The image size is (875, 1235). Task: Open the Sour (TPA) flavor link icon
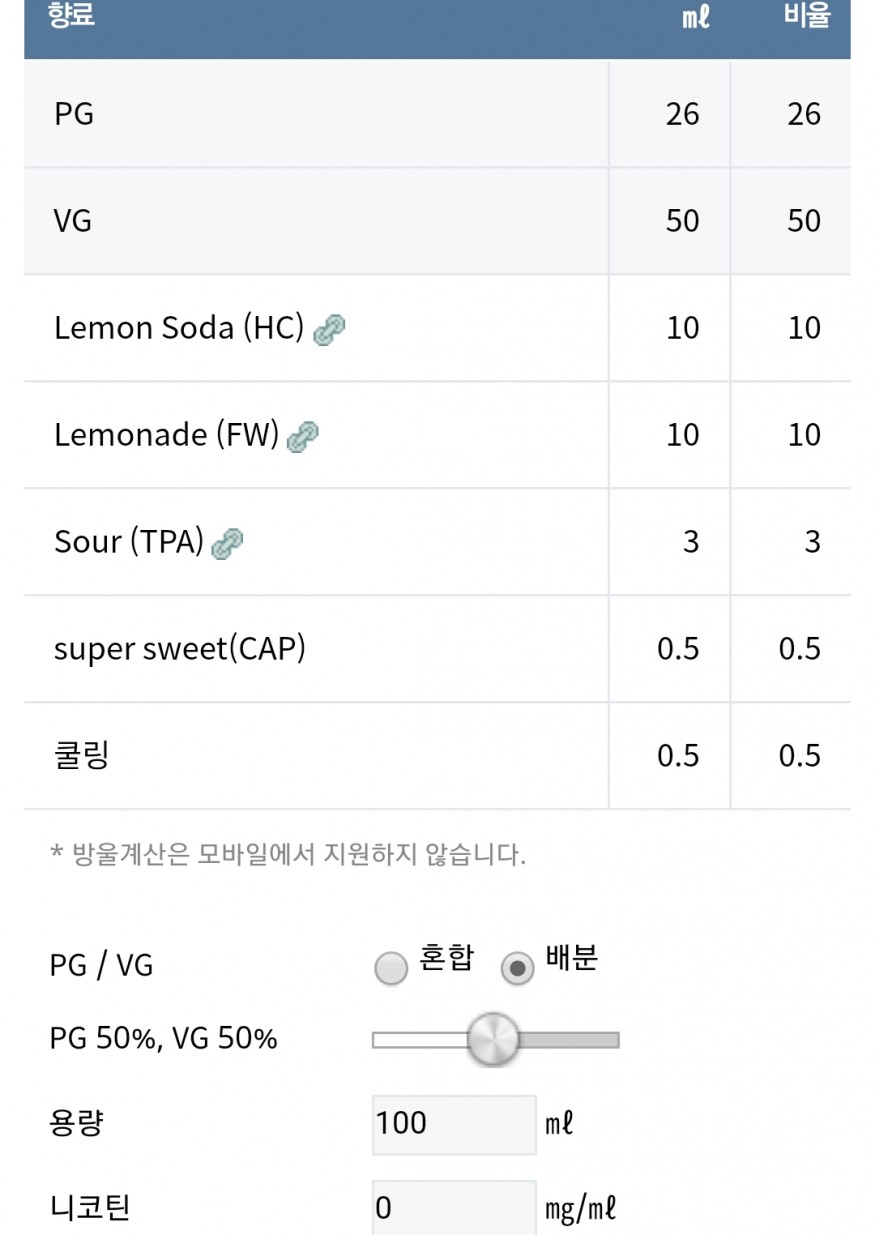228,544
